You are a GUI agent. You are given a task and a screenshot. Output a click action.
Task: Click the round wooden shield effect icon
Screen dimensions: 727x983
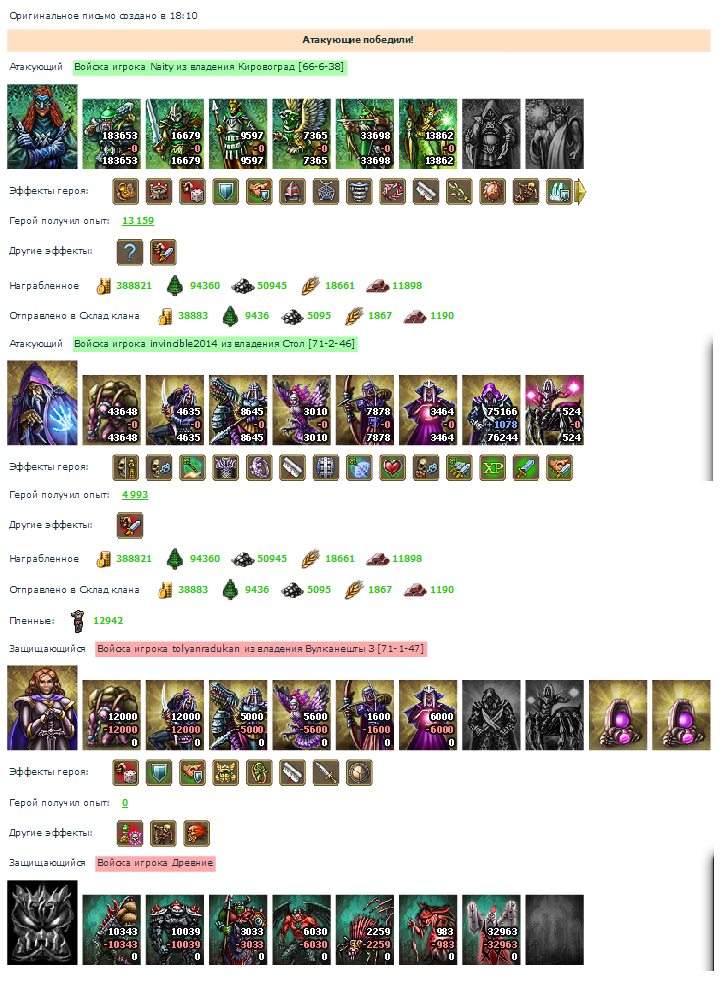point(359,772)
